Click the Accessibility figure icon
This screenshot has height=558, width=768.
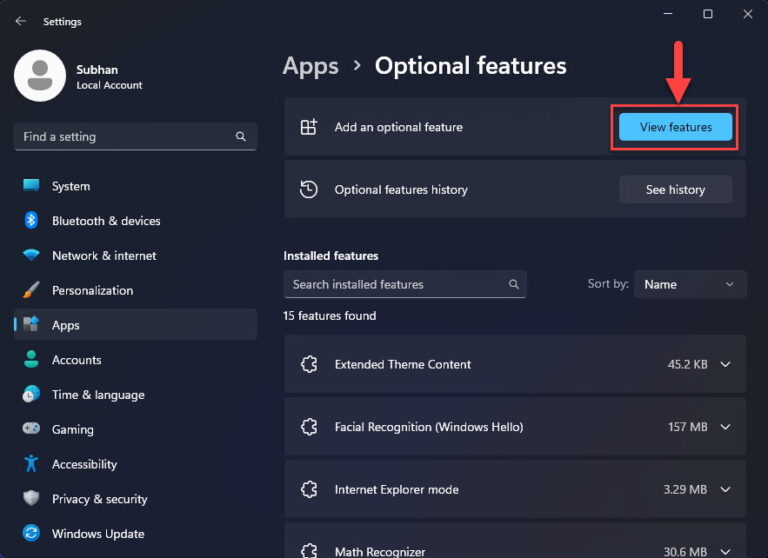(x=31, y=464)
